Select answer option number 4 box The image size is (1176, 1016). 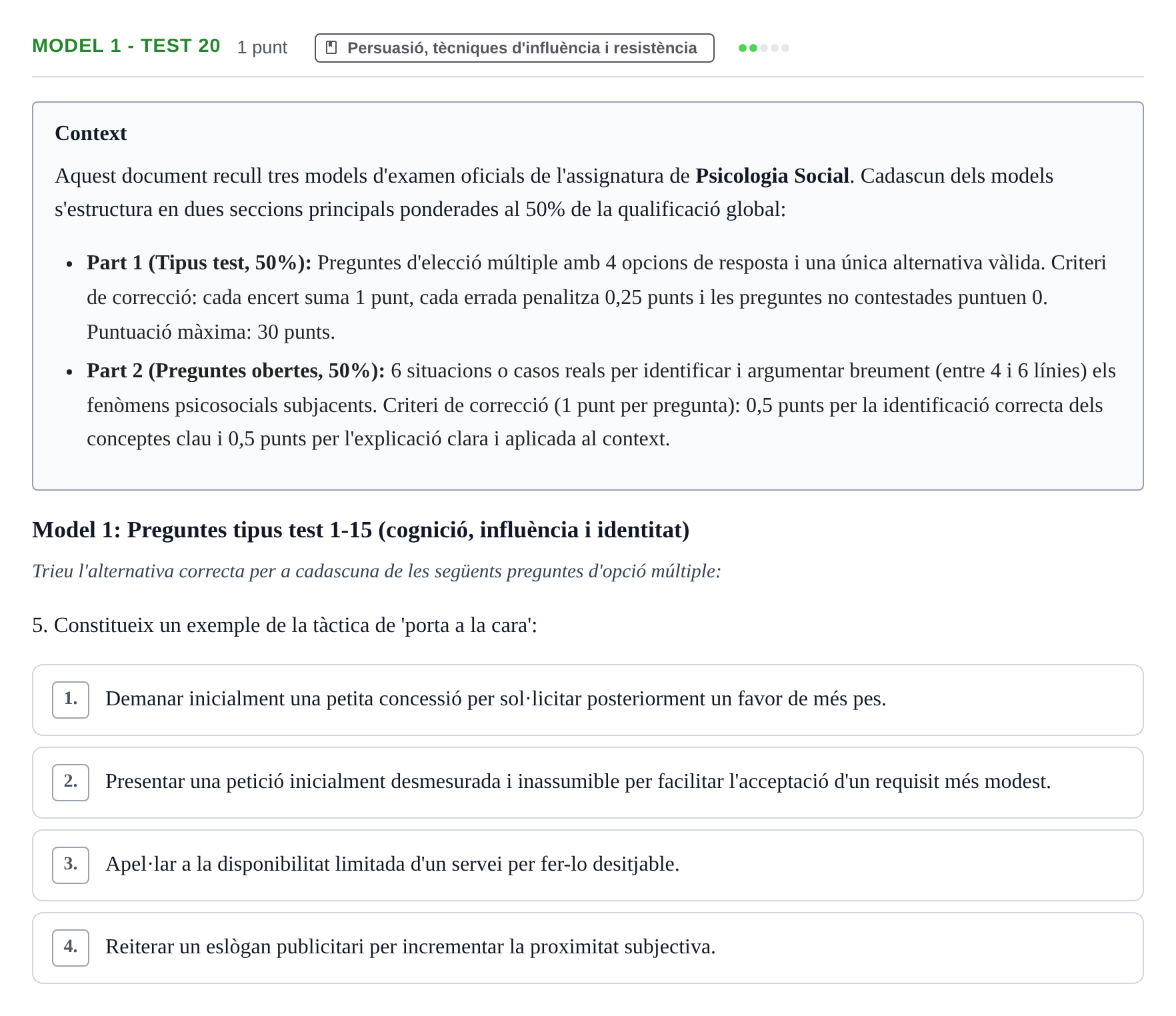(x=71, y=947)
